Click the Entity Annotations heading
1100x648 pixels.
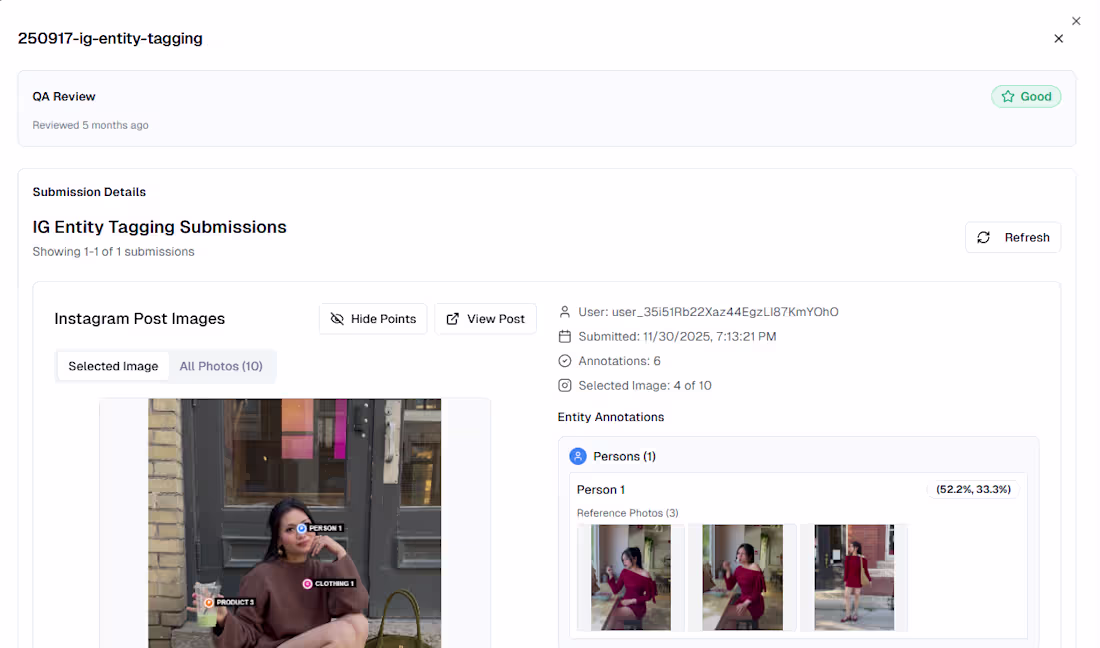(x=611, y=417)
